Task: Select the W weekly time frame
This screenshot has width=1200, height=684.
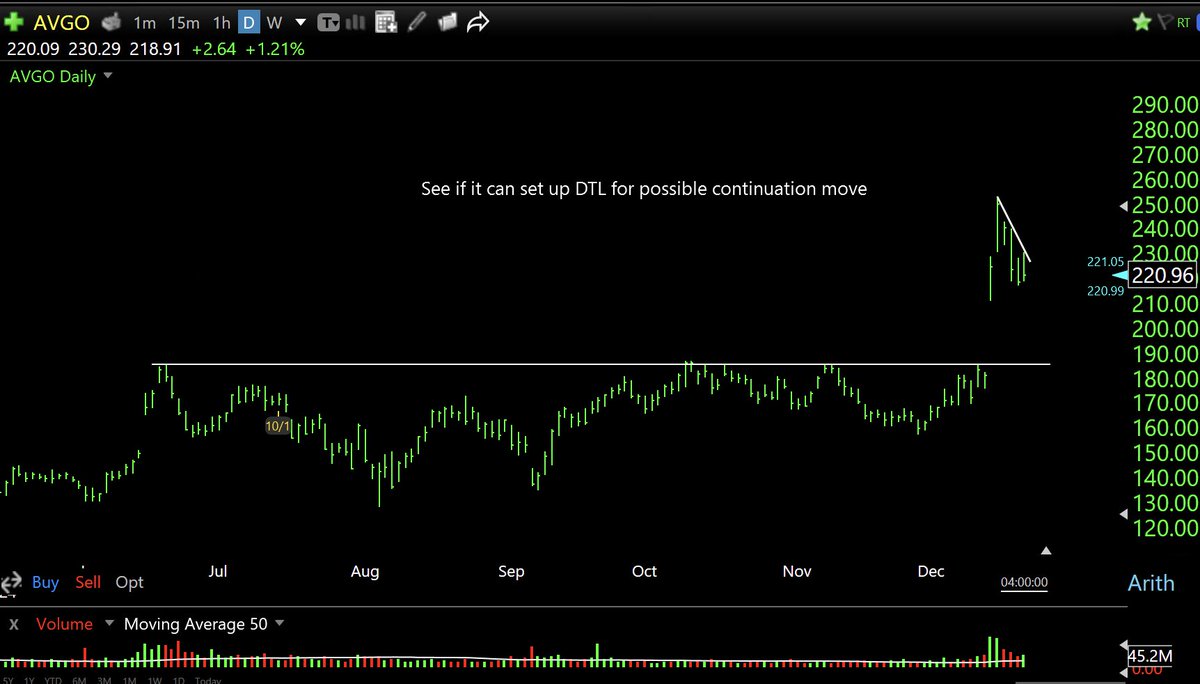Action: point(273,22)
